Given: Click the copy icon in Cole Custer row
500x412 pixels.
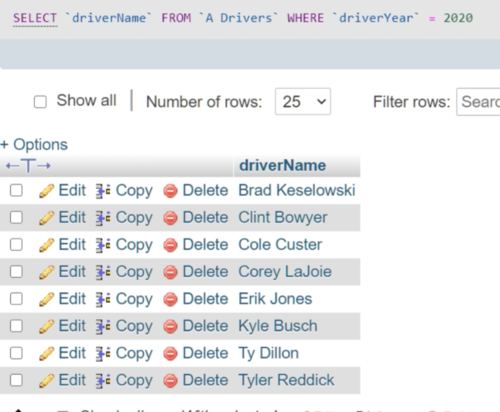Looking at the screenshot, I should click(x=103, y=245).
